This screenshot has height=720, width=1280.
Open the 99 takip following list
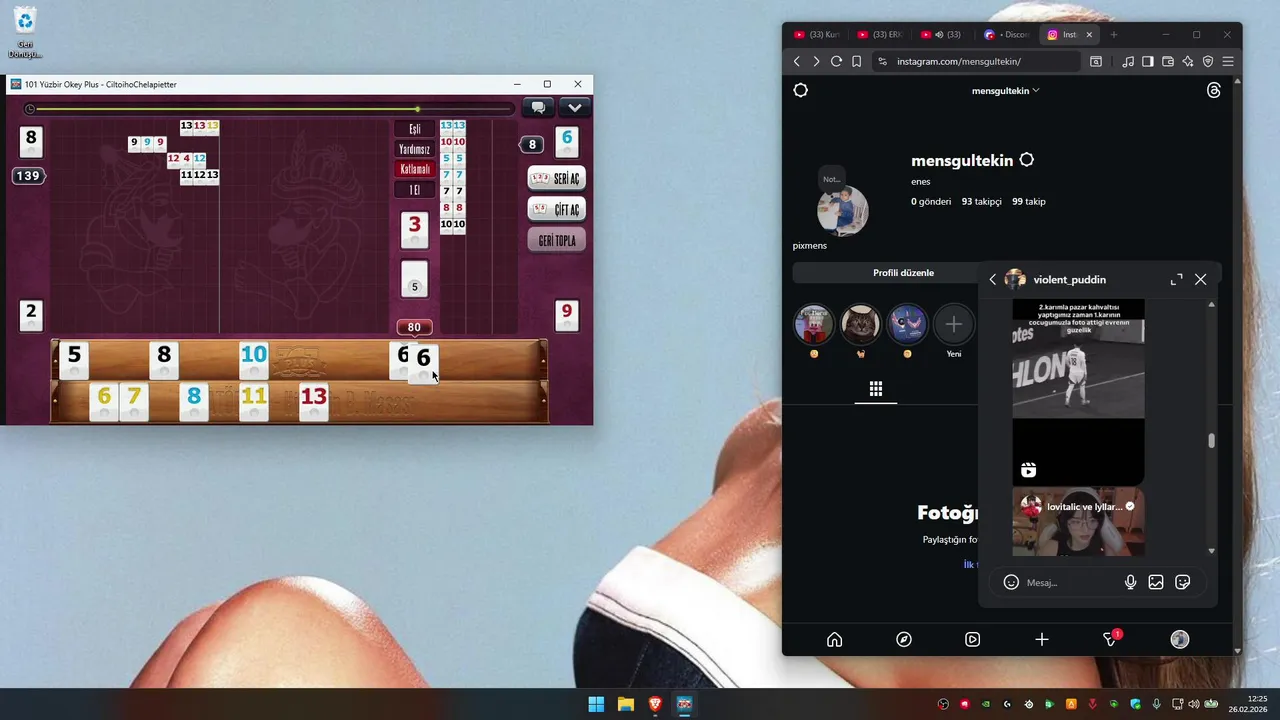[1029, 201]
